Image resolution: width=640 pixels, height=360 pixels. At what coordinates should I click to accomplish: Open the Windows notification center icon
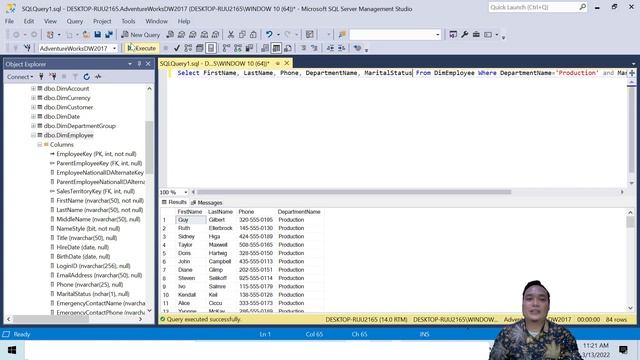tap(623, 350)
